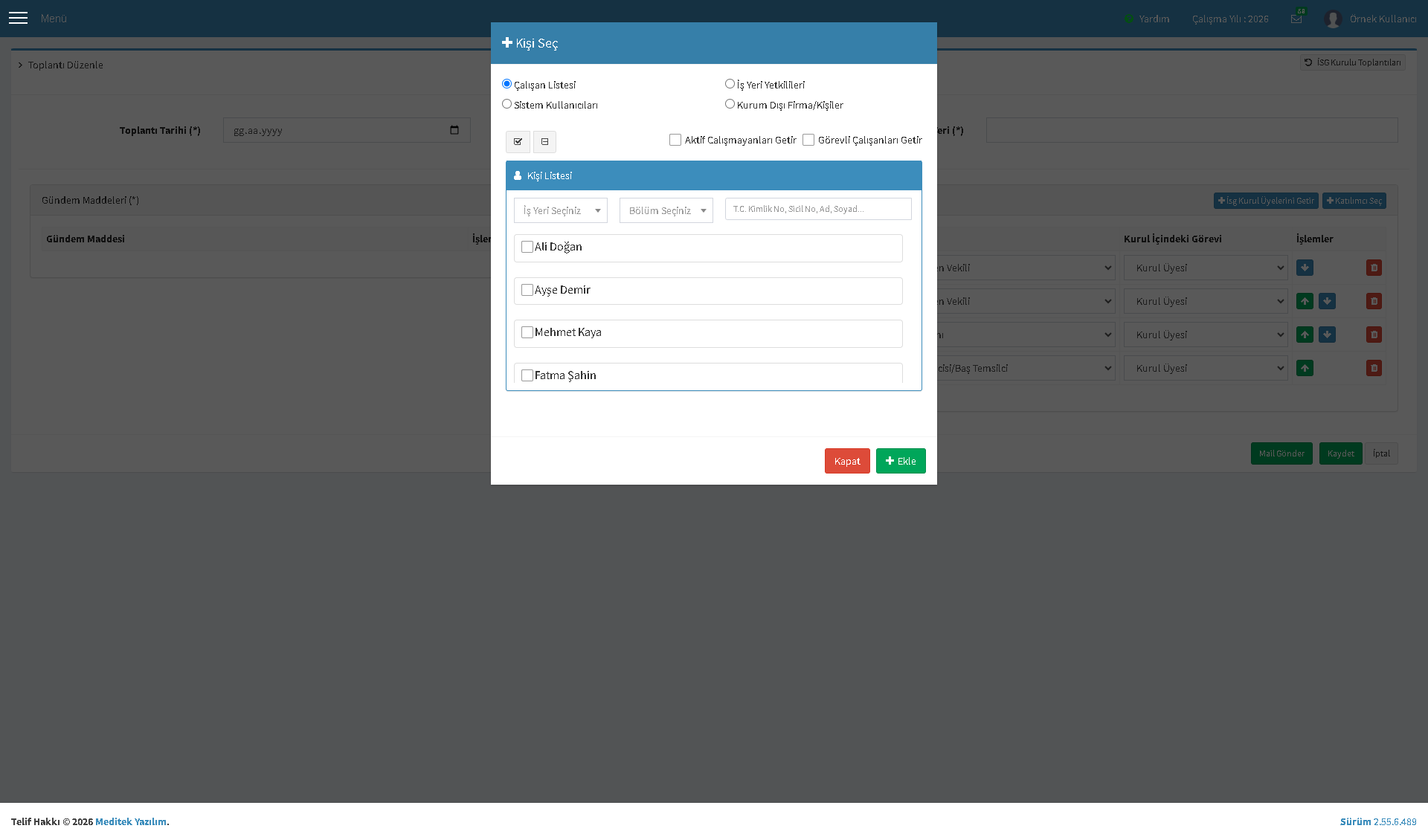Screen dimensions: 1428x840
Task: Click the Sürüm 2.55.6.489 version text
Action: pos(1378,821)
